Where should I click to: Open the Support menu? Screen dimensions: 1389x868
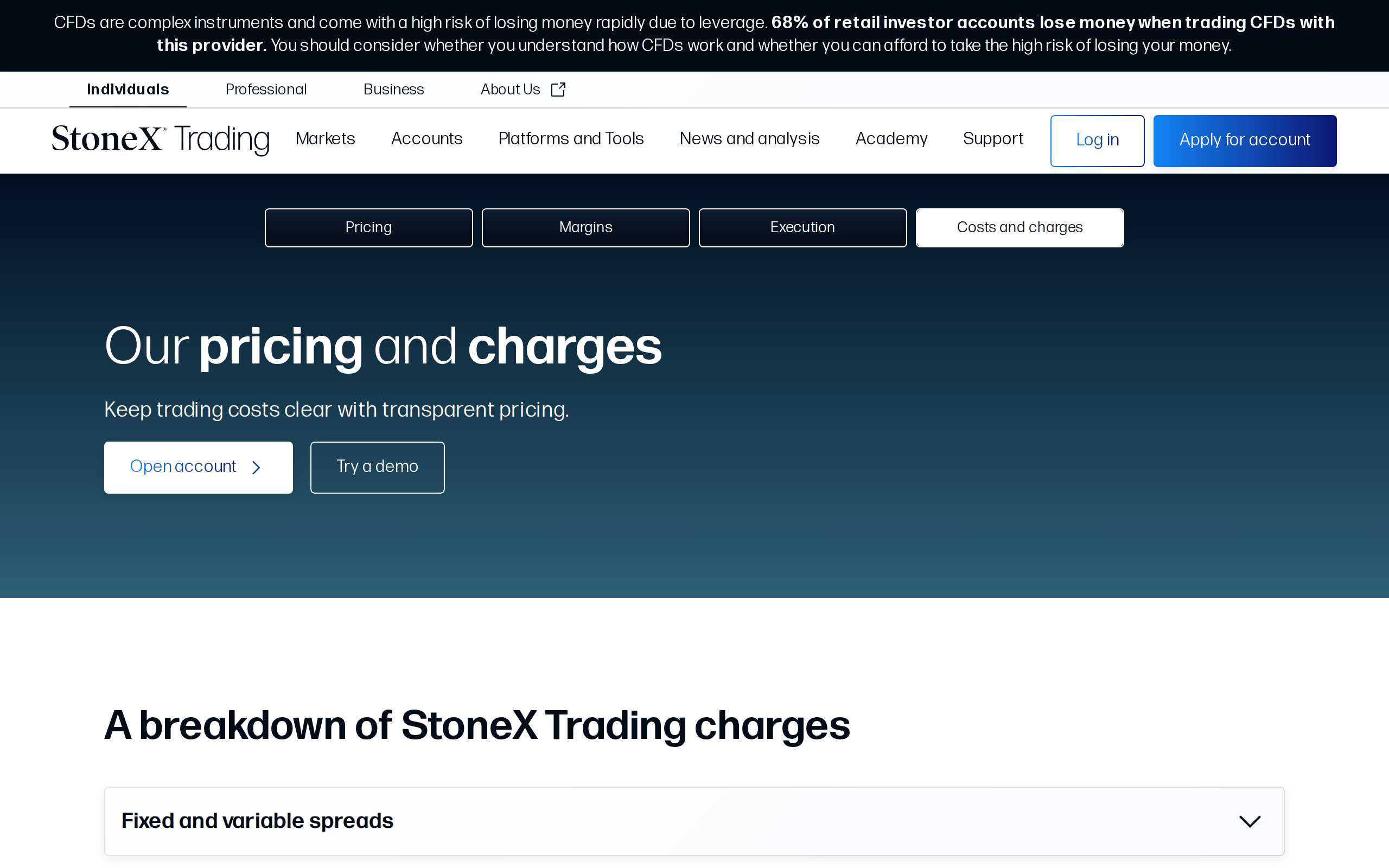(x=993, y=139)
